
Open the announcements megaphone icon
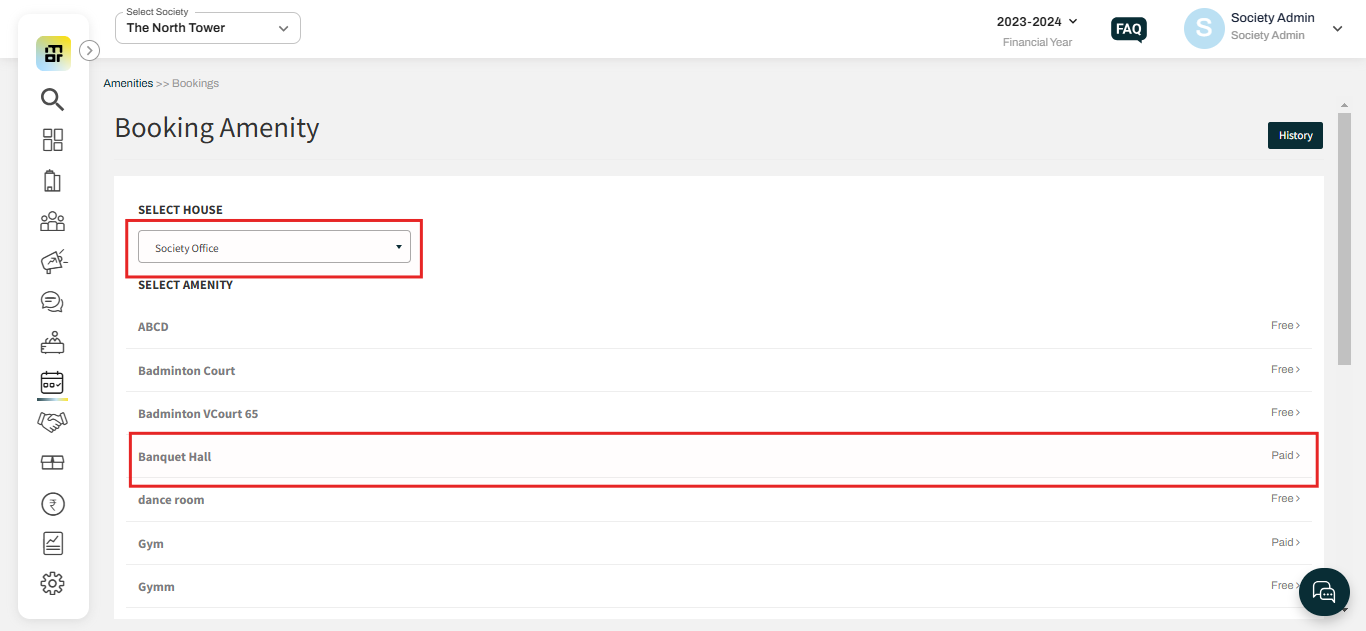pyautogui.click(x=52, y=261)
